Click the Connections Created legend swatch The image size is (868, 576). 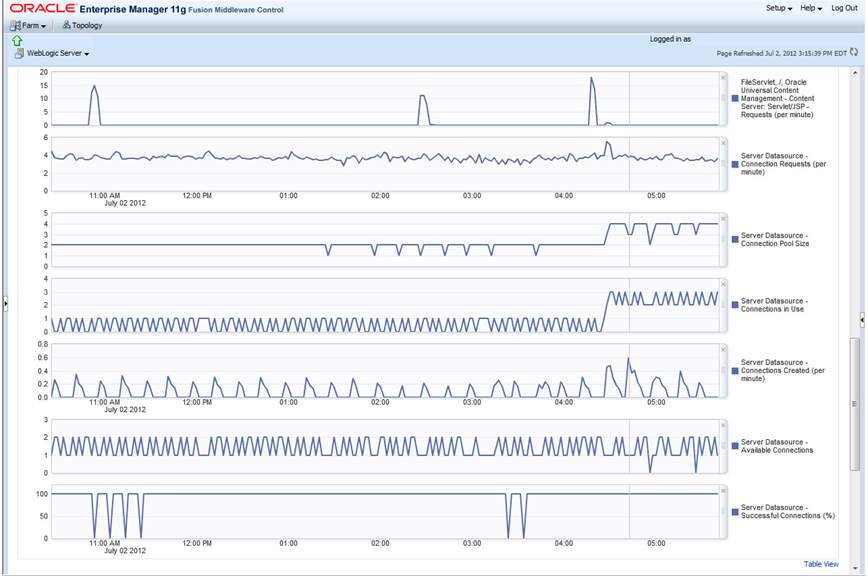click(x=735, y=371)
